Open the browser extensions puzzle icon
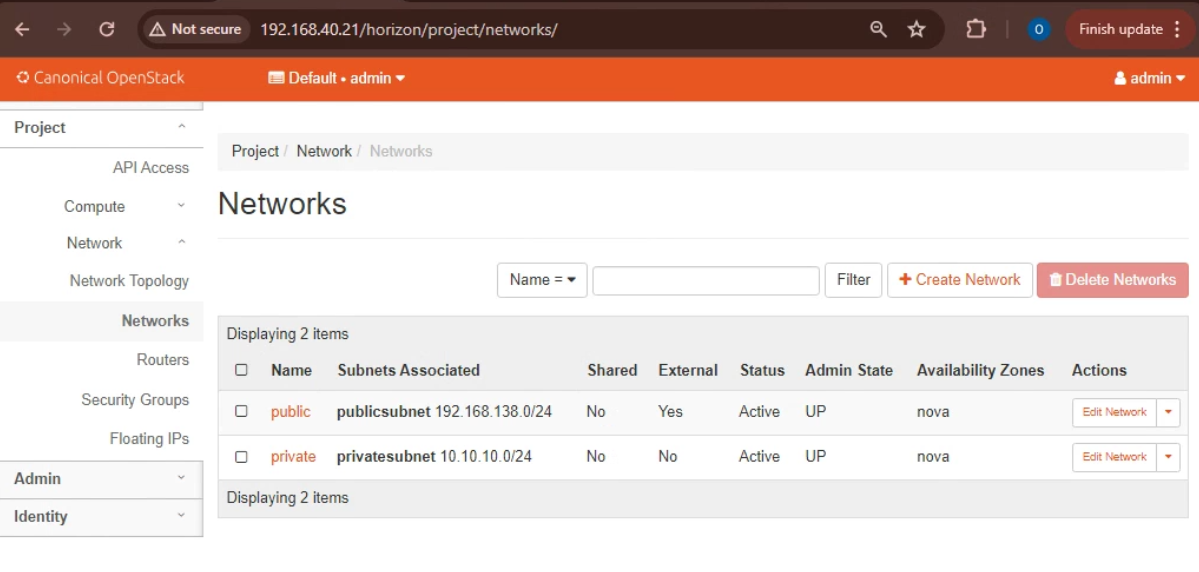The image size is (1199, 572). [x=976, y=30]
